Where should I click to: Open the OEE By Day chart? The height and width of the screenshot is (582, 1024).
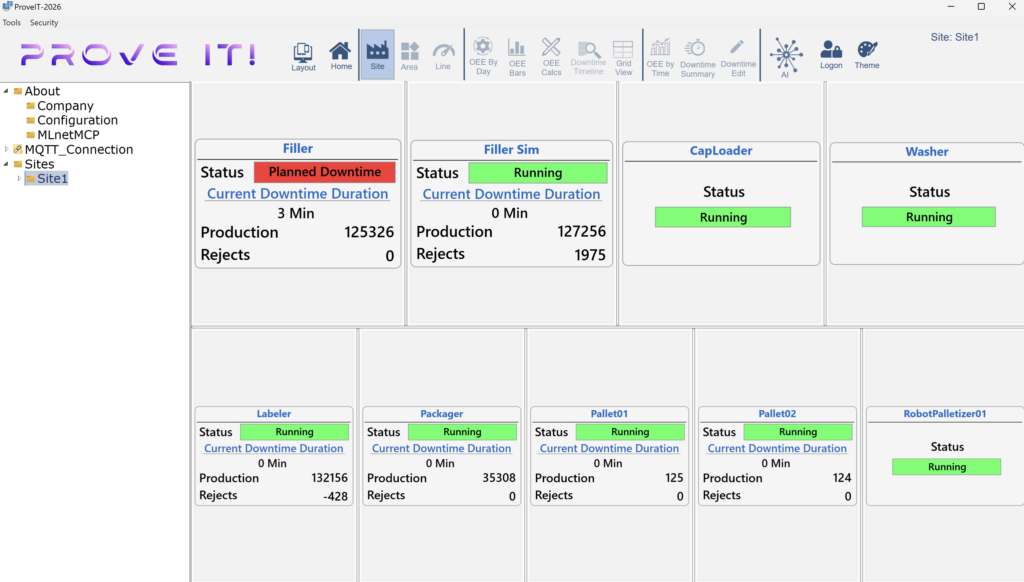(482, 55)
